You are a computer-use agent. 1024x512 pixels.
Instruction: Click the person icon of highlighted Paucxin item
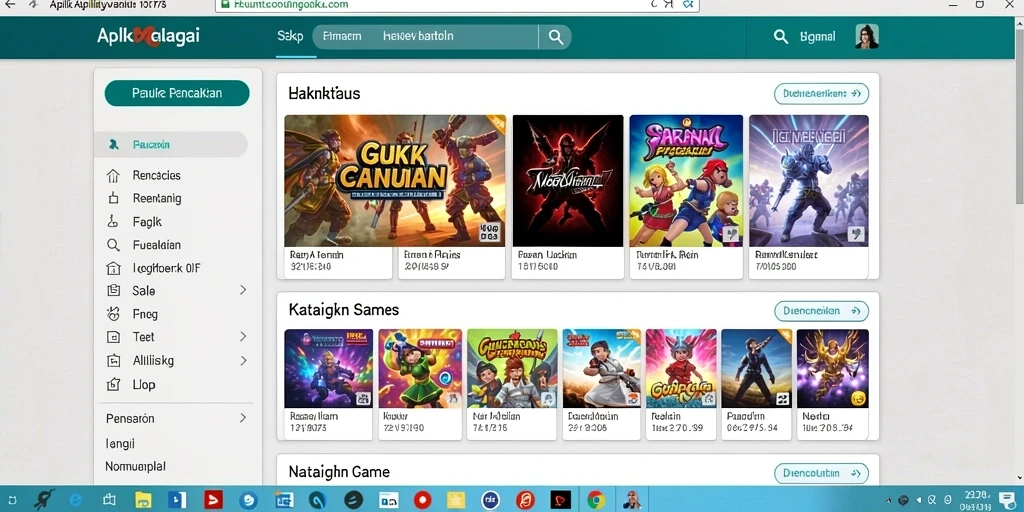[x=114, y=144]
